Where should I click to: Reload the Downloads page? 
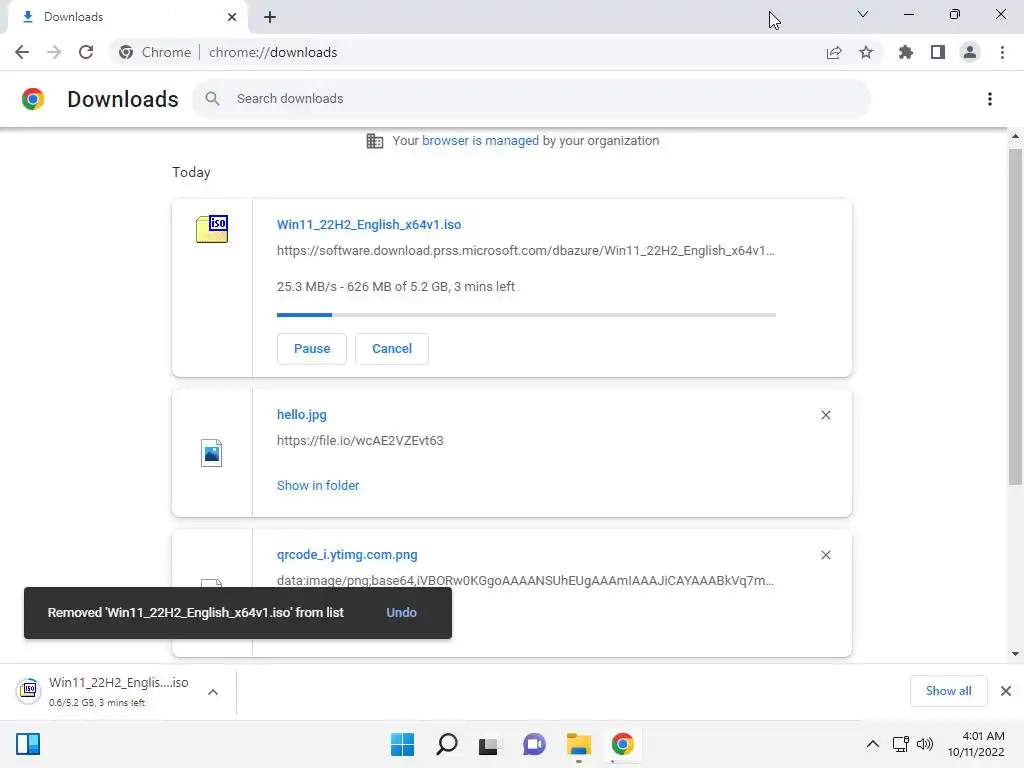(86, 52)
